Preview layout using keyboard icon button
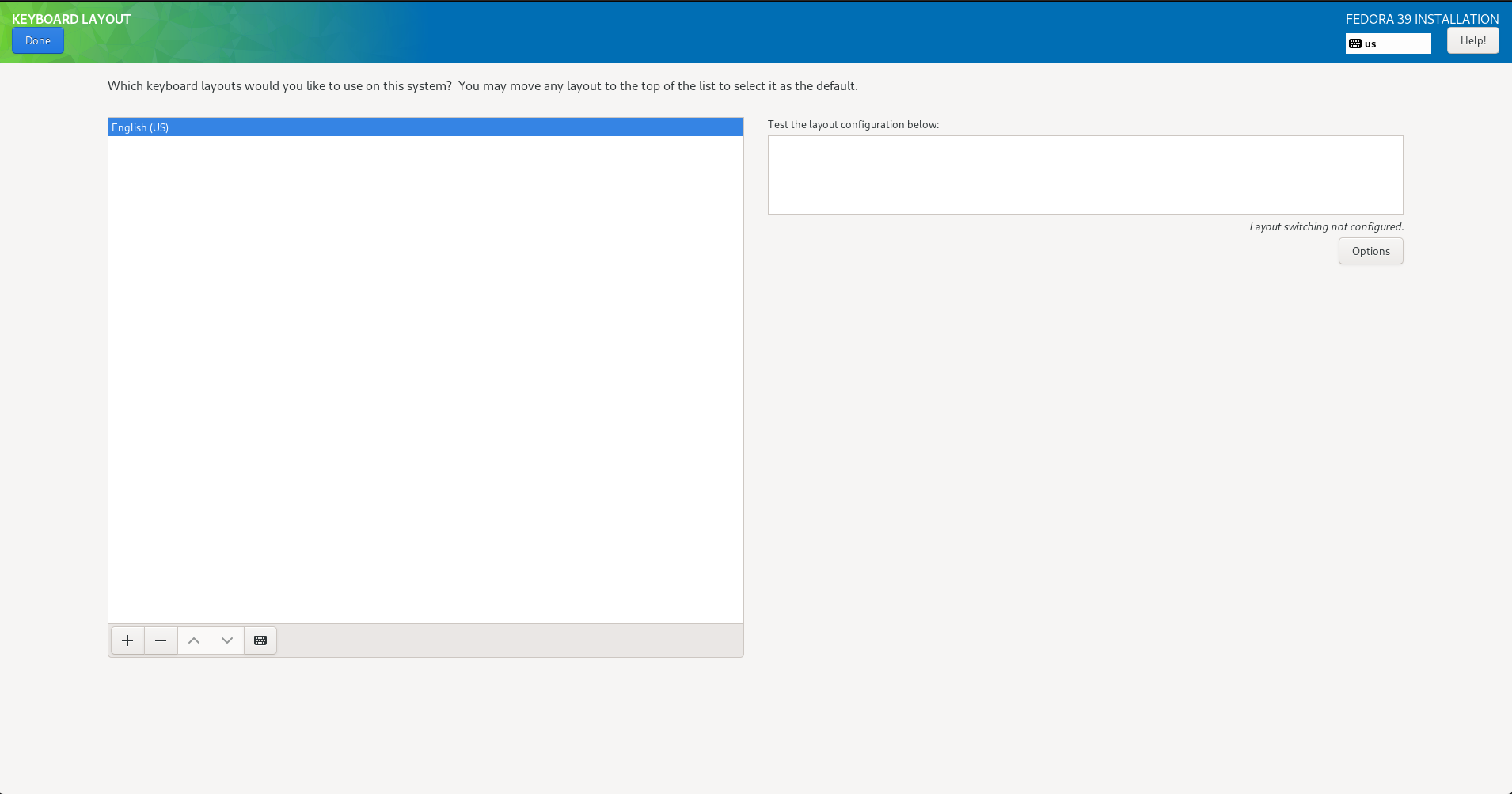The height and width of the screenshot is (794, 1512). (x=260, y=640)
